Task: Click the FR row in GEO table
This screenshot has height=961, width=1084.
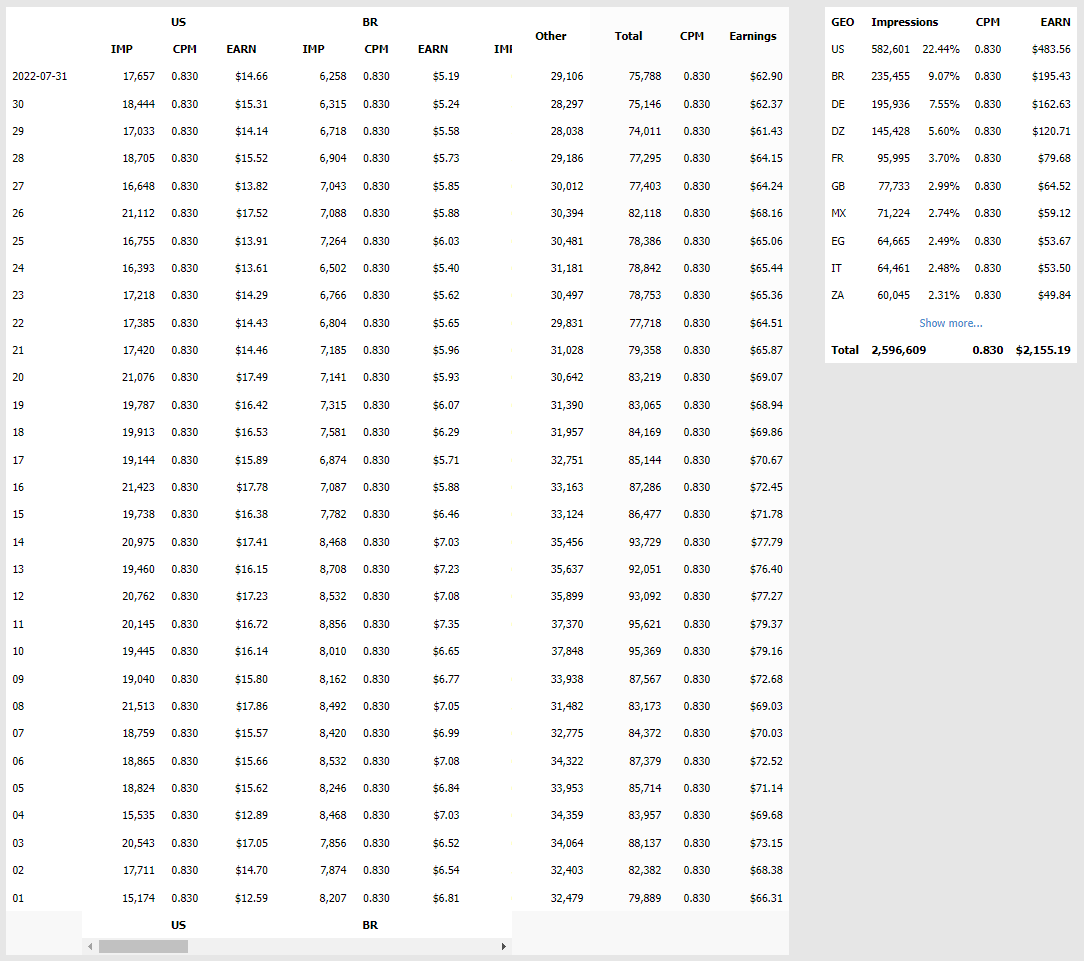Action: coord(951,158)
